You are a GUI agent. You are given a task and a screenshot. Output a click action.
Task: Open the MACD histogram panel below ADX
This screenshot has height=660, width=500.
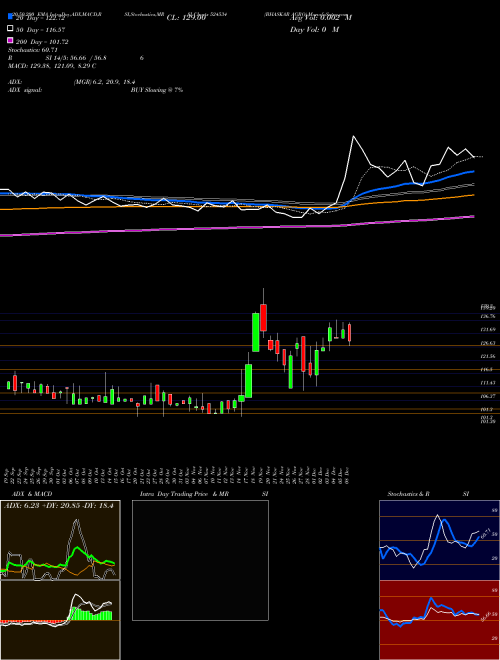[60, 620]
